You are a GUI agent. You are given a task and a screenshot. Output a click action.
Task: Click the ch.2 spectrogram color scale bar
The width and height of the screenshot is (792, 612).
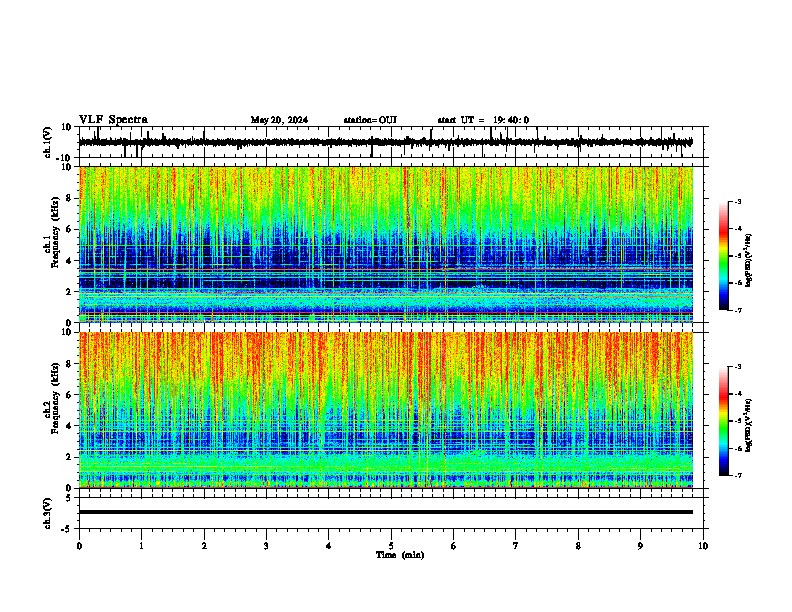pos(724,421)
